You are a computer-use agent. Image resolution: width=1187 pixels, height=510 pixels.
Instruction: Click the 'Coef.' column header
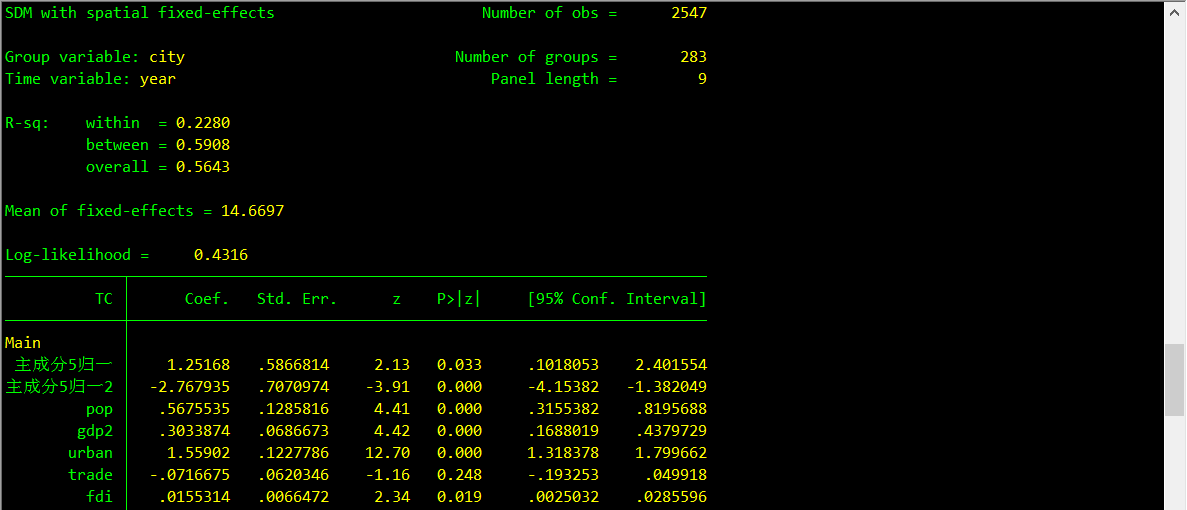[207, 299]
